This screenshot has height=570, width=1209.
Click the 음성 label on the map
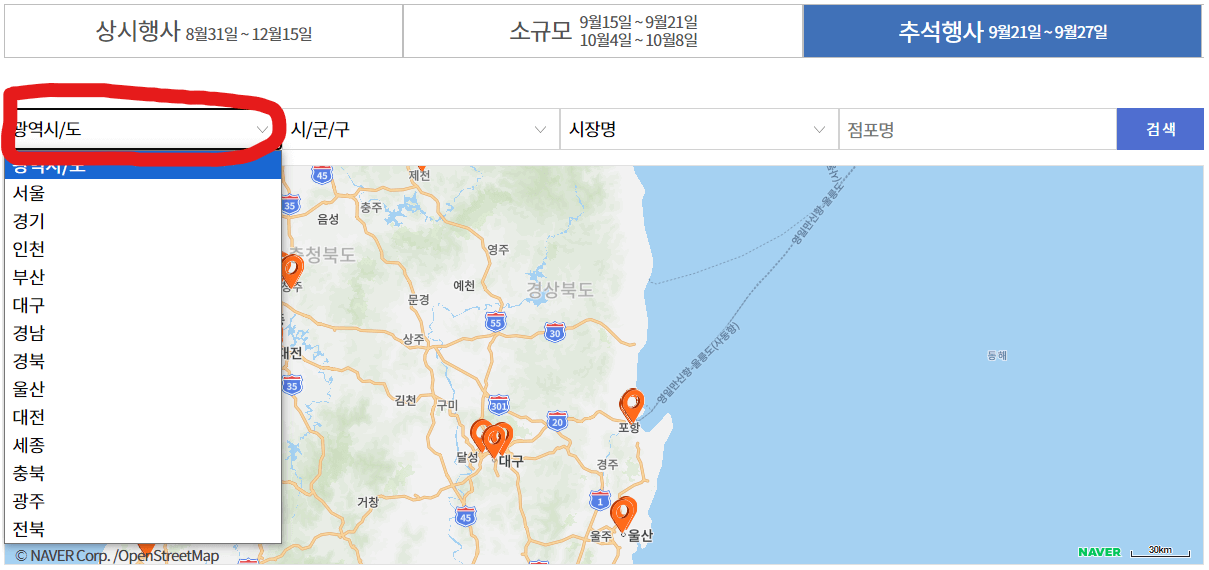click(328, 219)
